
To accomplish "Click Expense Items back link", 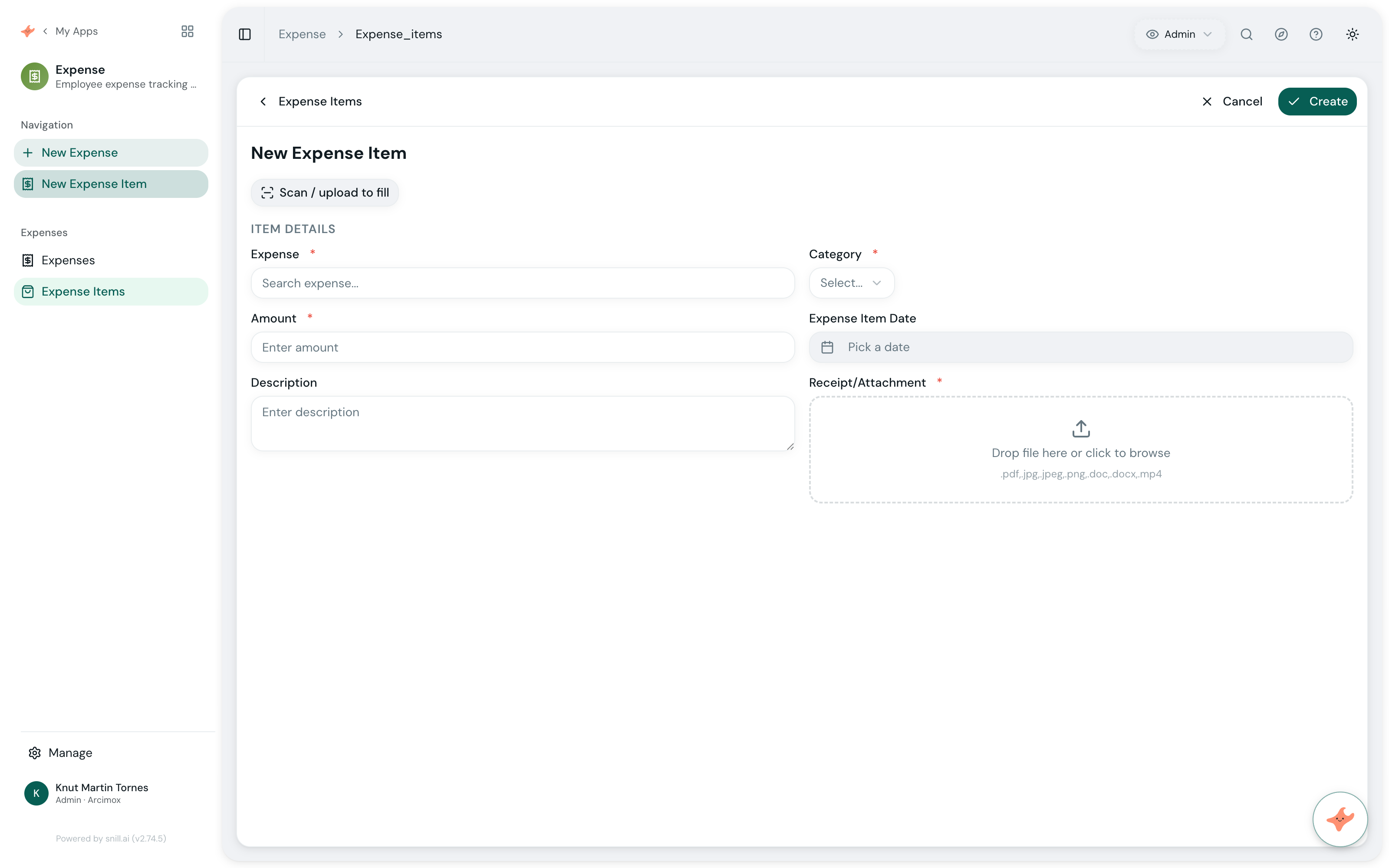I will [x=320, y=102].
